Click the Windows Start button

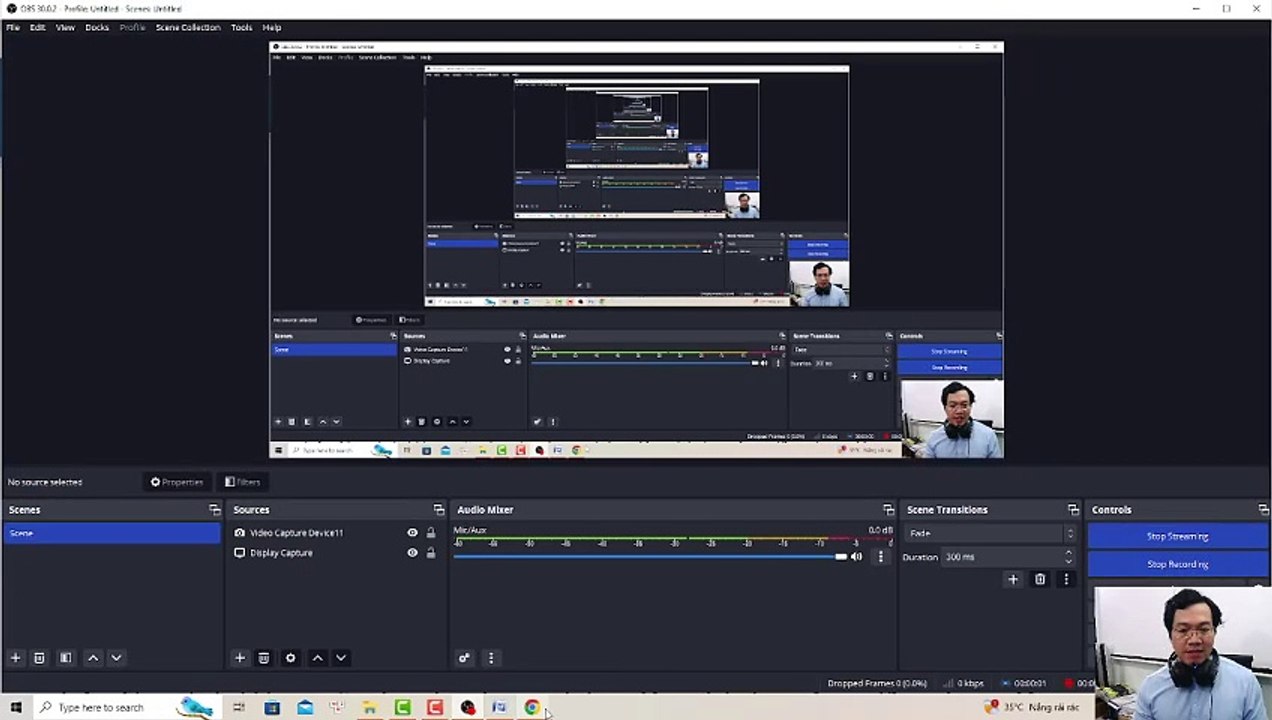pos(15,707)
